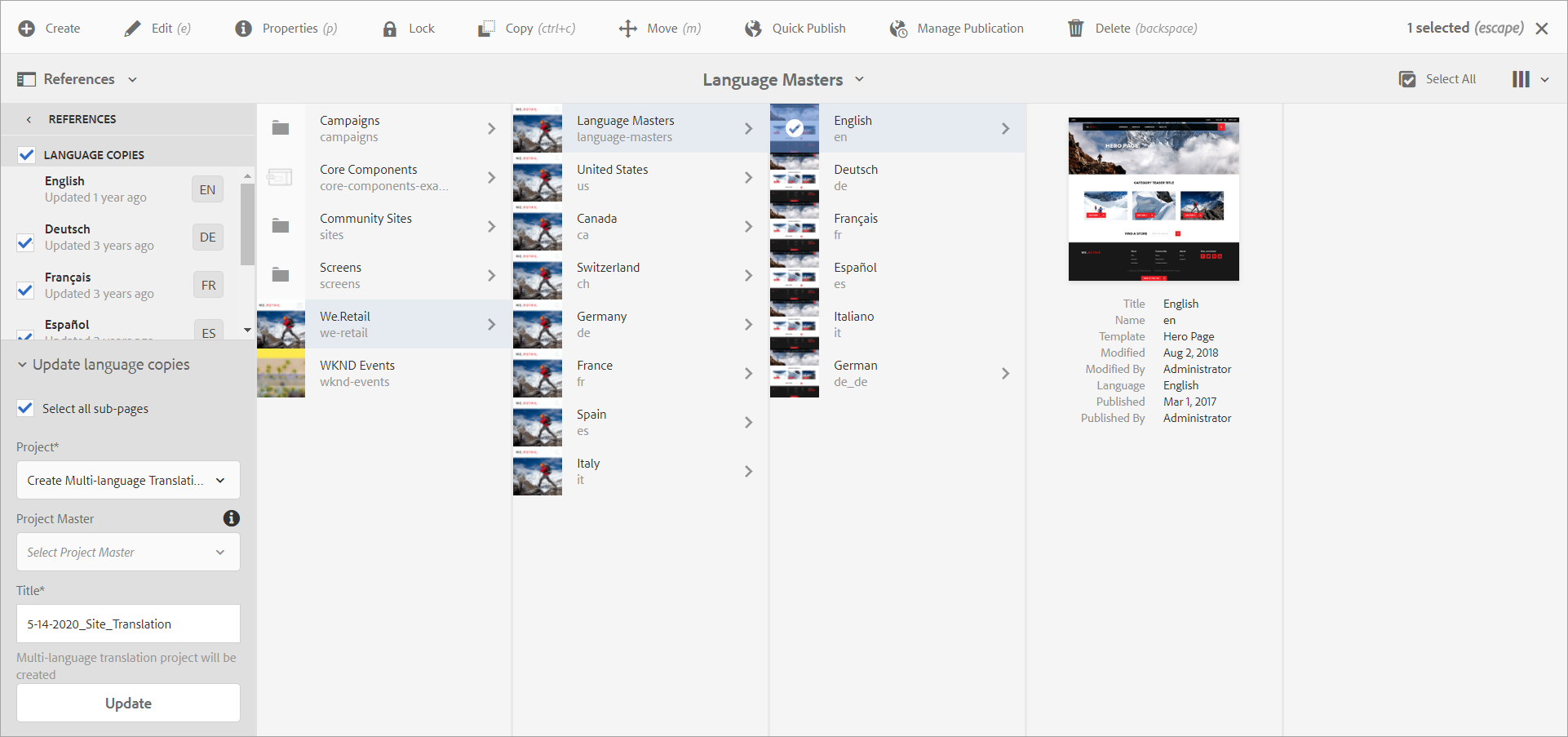
Task: Click the Update button
Action: [128, 703]
